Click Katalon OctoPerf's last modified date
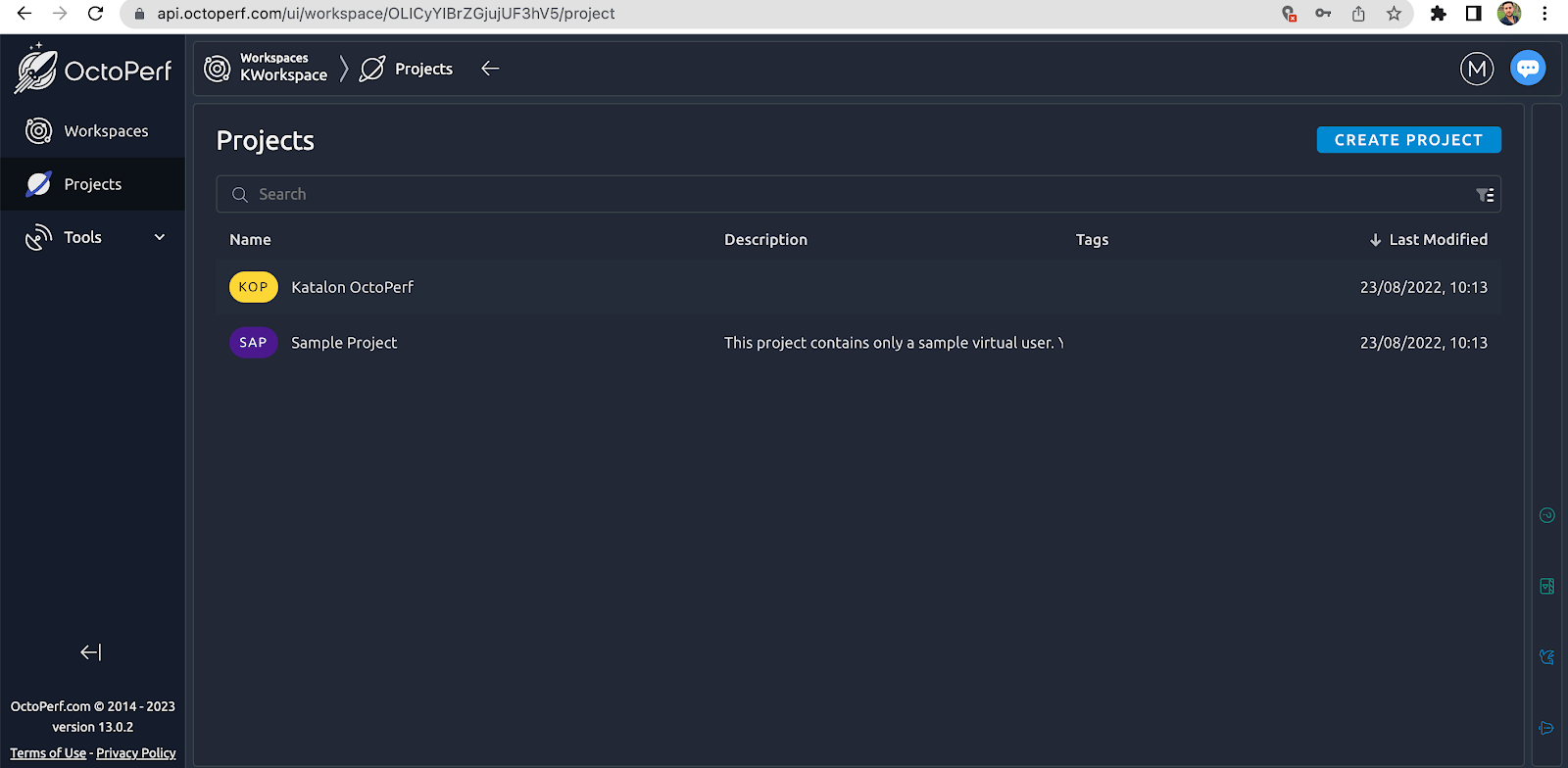 1424,287
